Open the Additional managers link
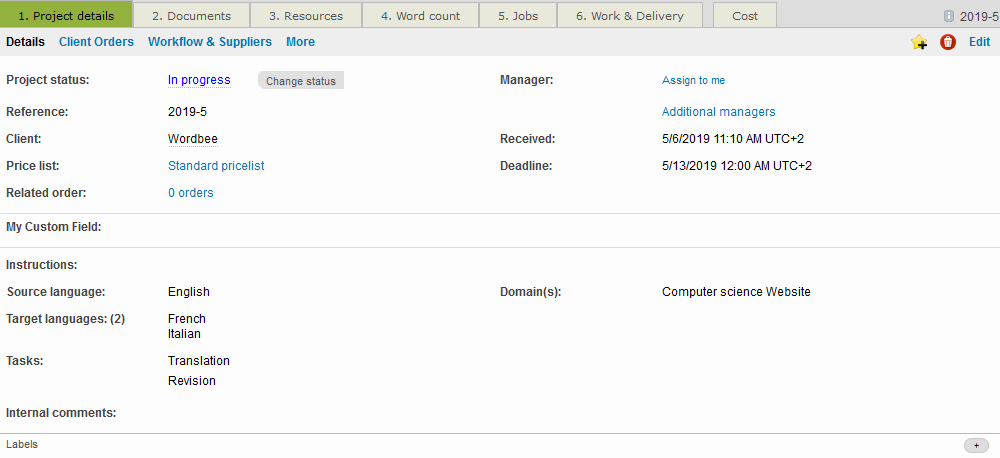 coord(718,112)
